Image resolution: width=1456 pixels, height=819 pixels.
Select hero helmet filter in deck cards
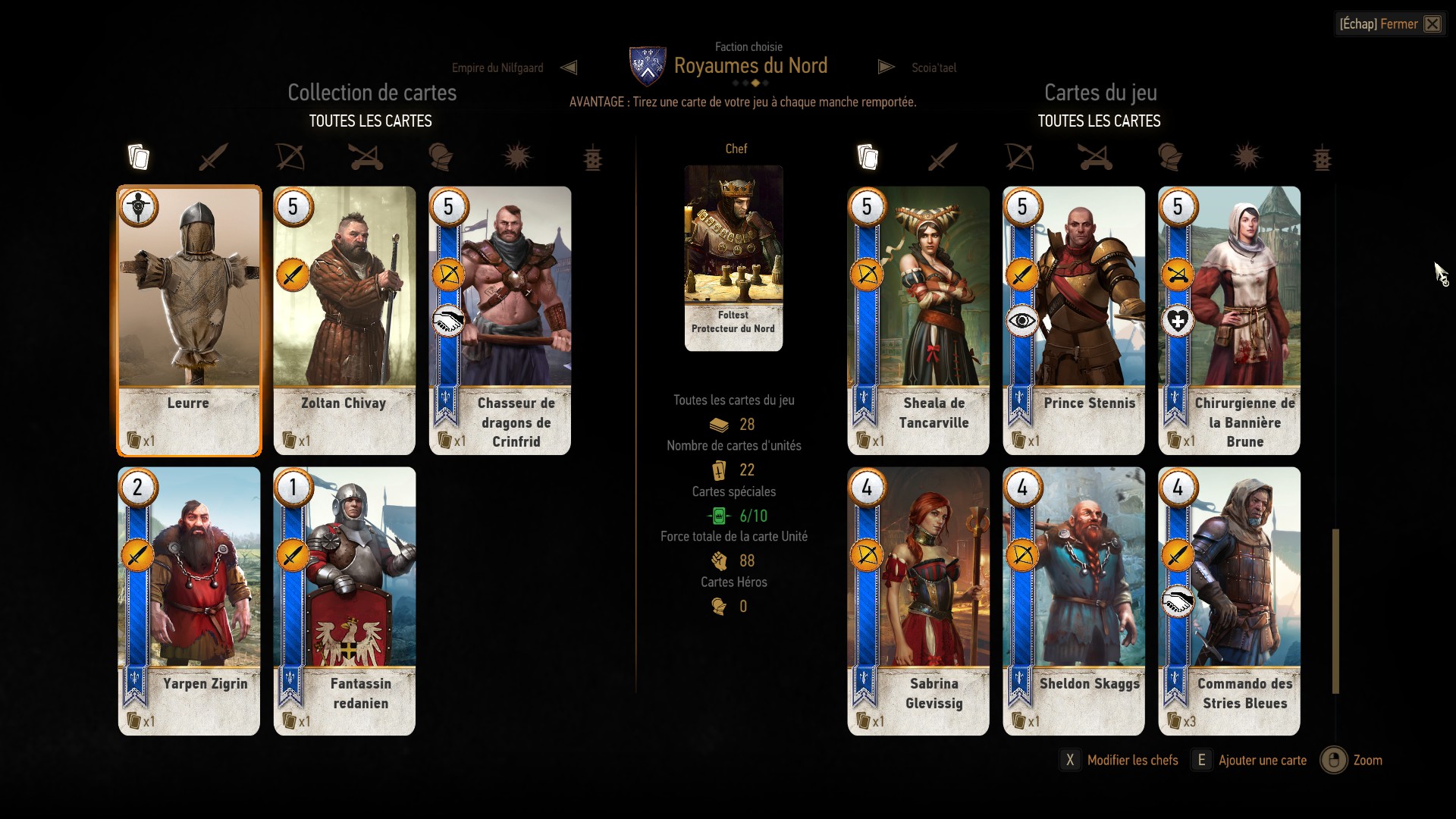point(1170,157)
